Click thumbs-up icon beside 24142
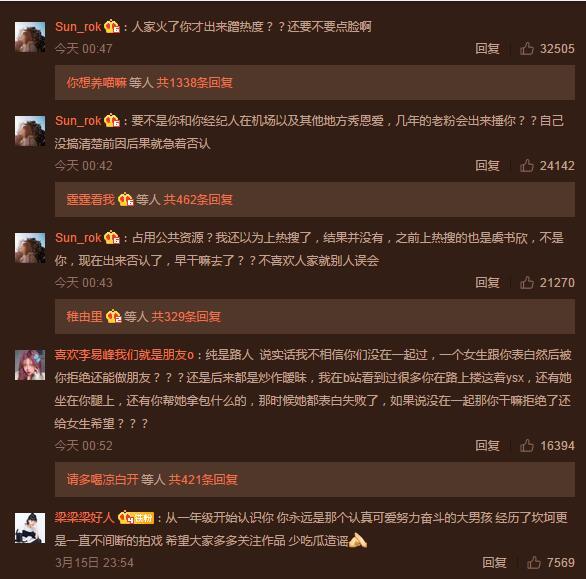Viewport: 586px width, 579px height. click(x=527, y=166)
